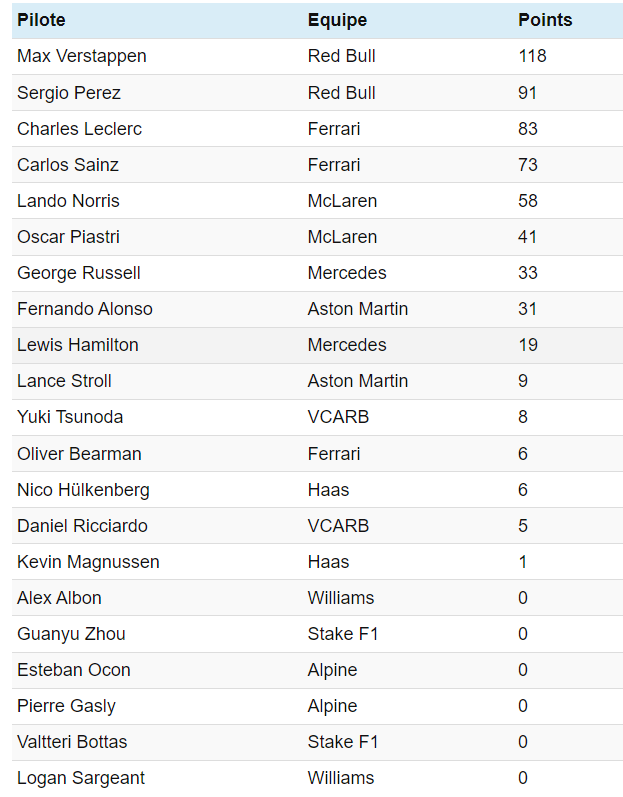This screenshot has height=797, width=623.
Task: Click the Sergio Perez row name
Action: (x=69, y=93)
